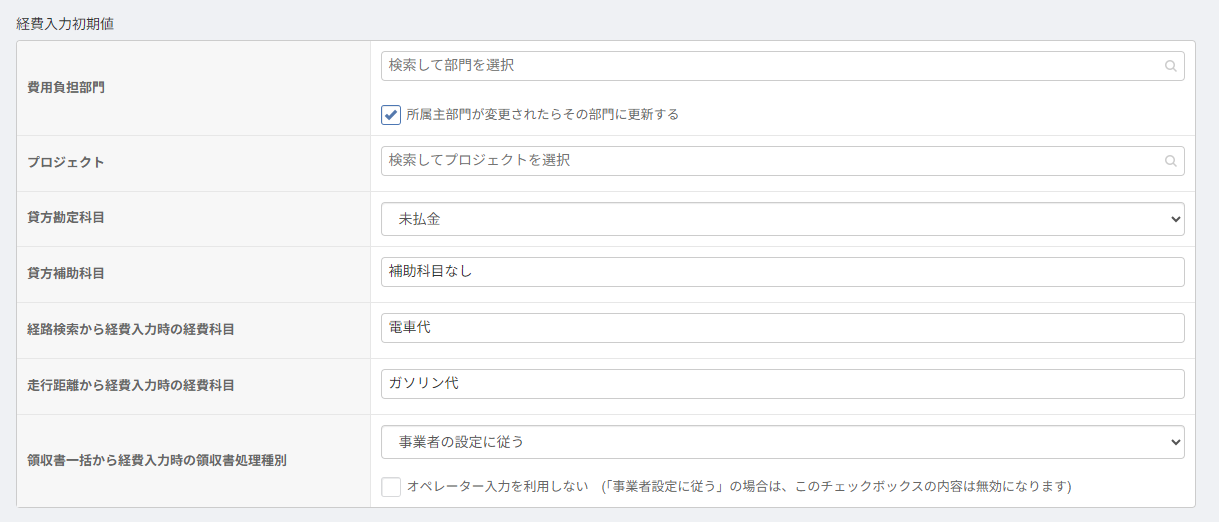Click the search icon in the department field

click(1170, 67)
